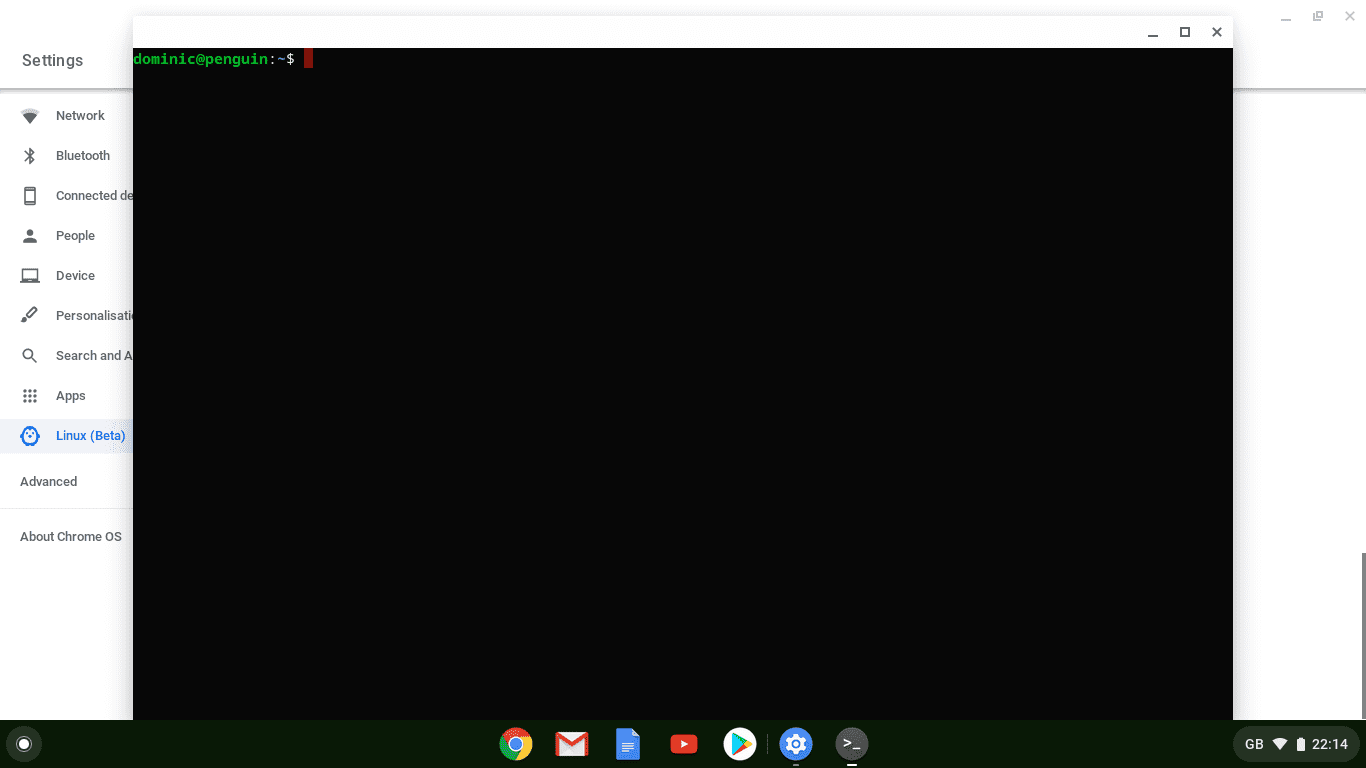Open Google Docs from the shelf
This screenshot has height=768, width=1366.
point(627,744)
